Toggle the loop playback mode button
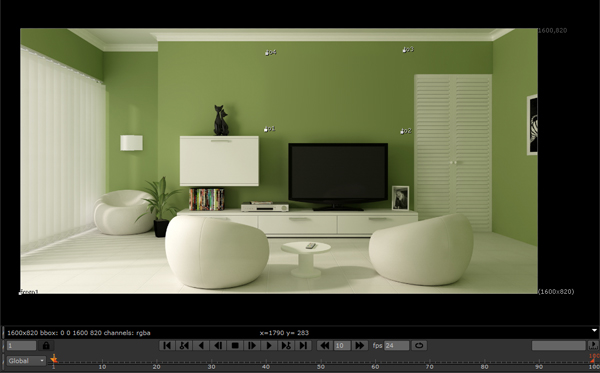600x373 pixels. point(419,345)
